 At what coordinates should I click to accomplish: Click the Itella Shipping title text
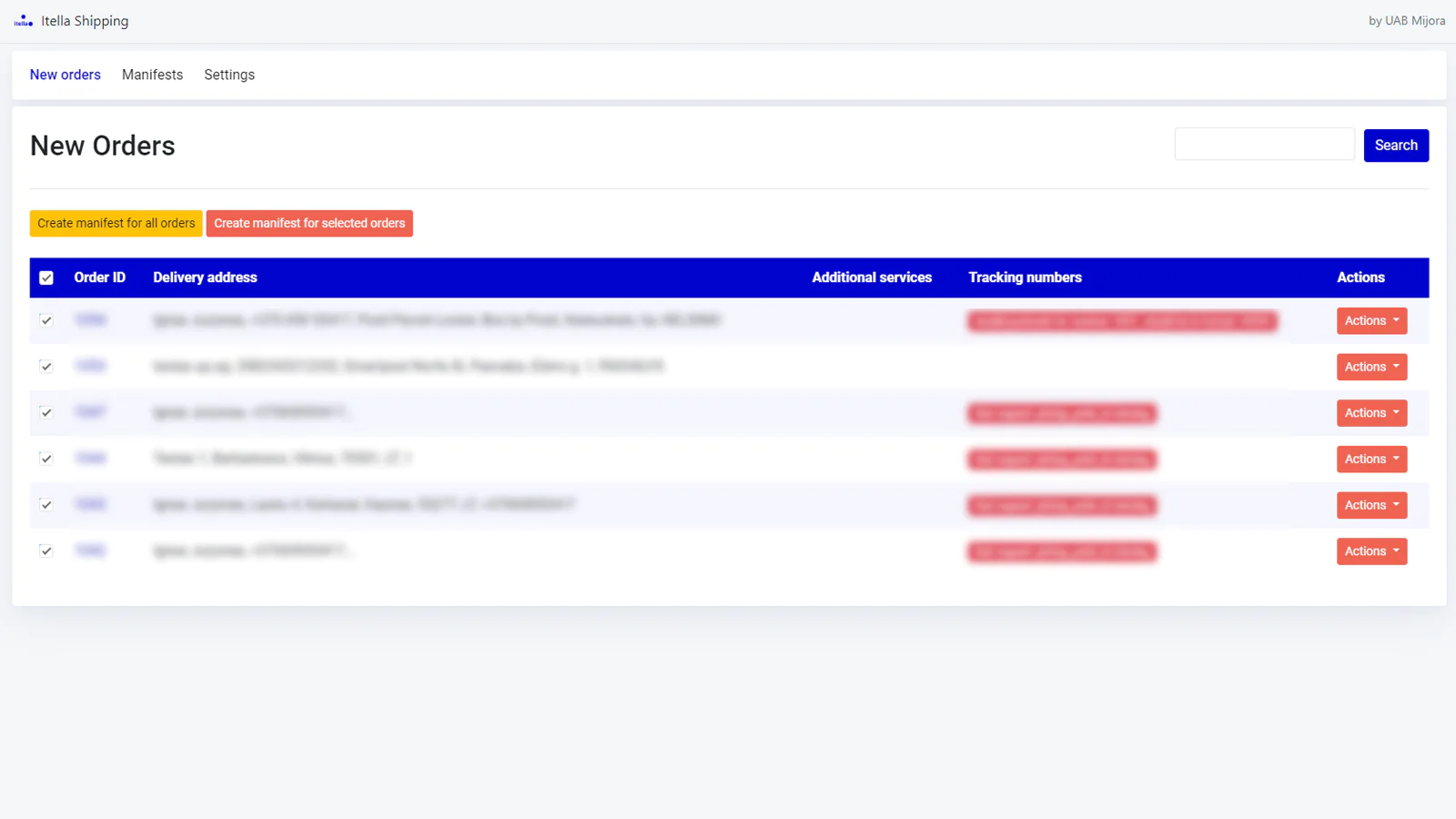[85, 21]
